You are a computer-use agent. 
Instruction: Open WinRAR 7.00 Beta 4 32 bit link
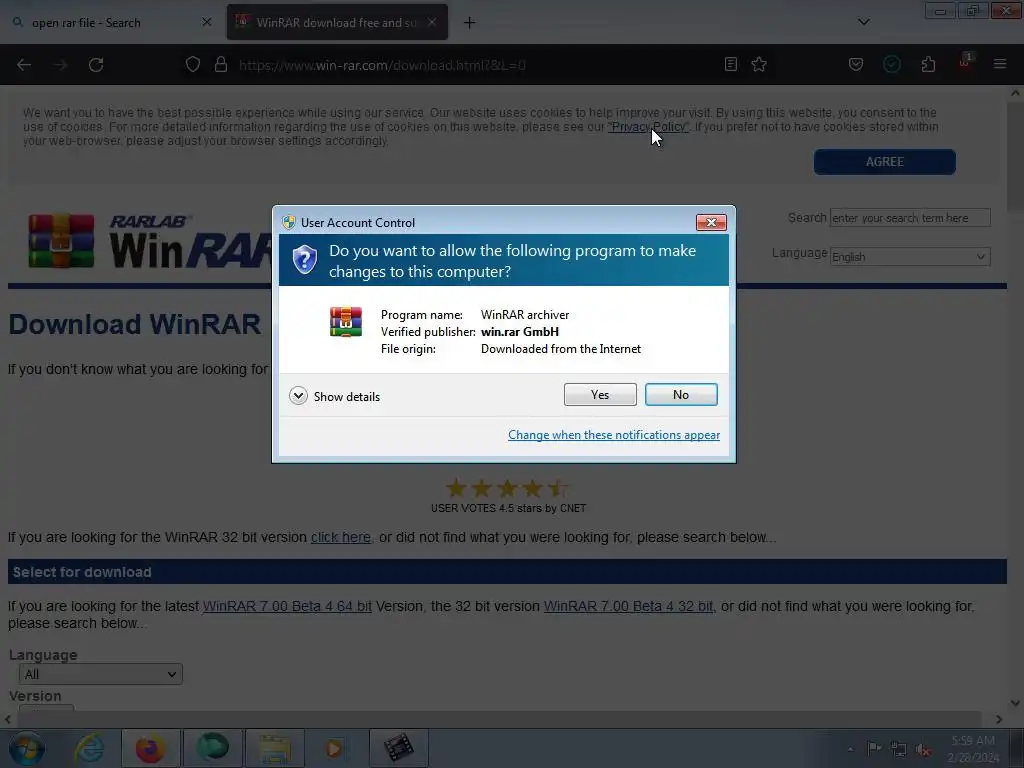coord(629,606)
